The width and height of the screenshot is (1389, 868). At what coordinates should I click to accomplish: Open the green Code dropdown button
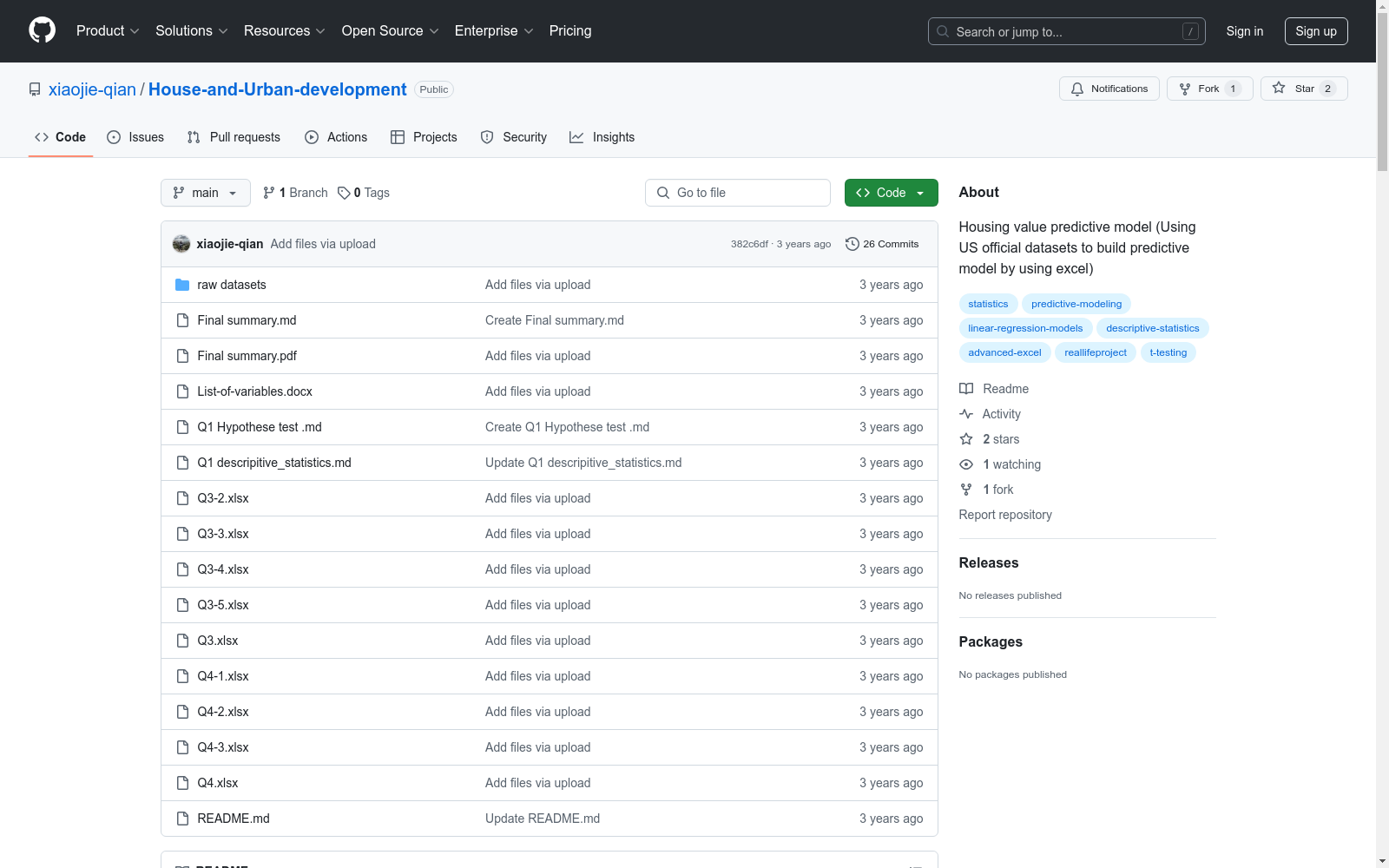[891, 193]
